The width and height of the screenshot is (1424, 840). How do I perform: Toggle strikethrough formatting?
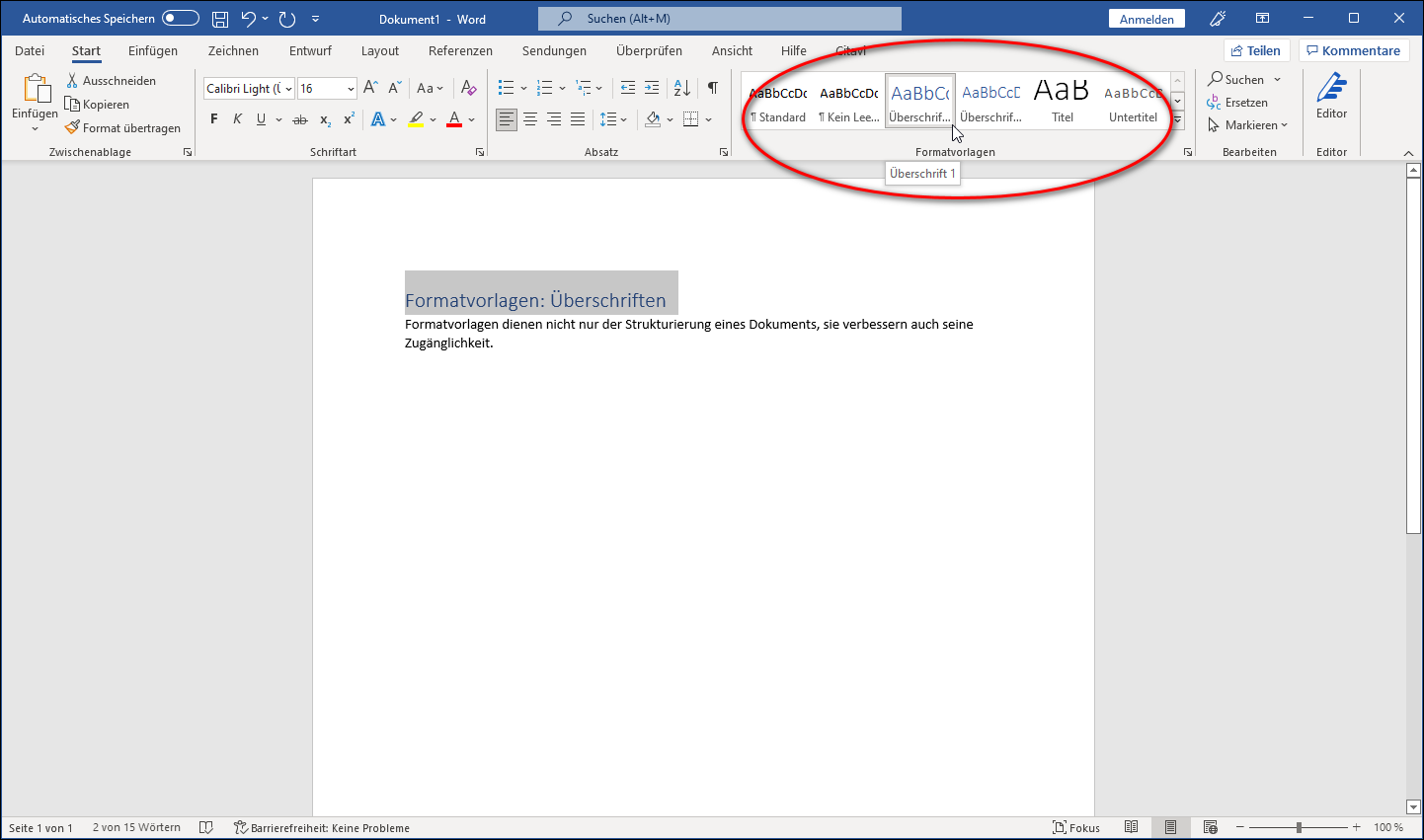pos(300,119)
